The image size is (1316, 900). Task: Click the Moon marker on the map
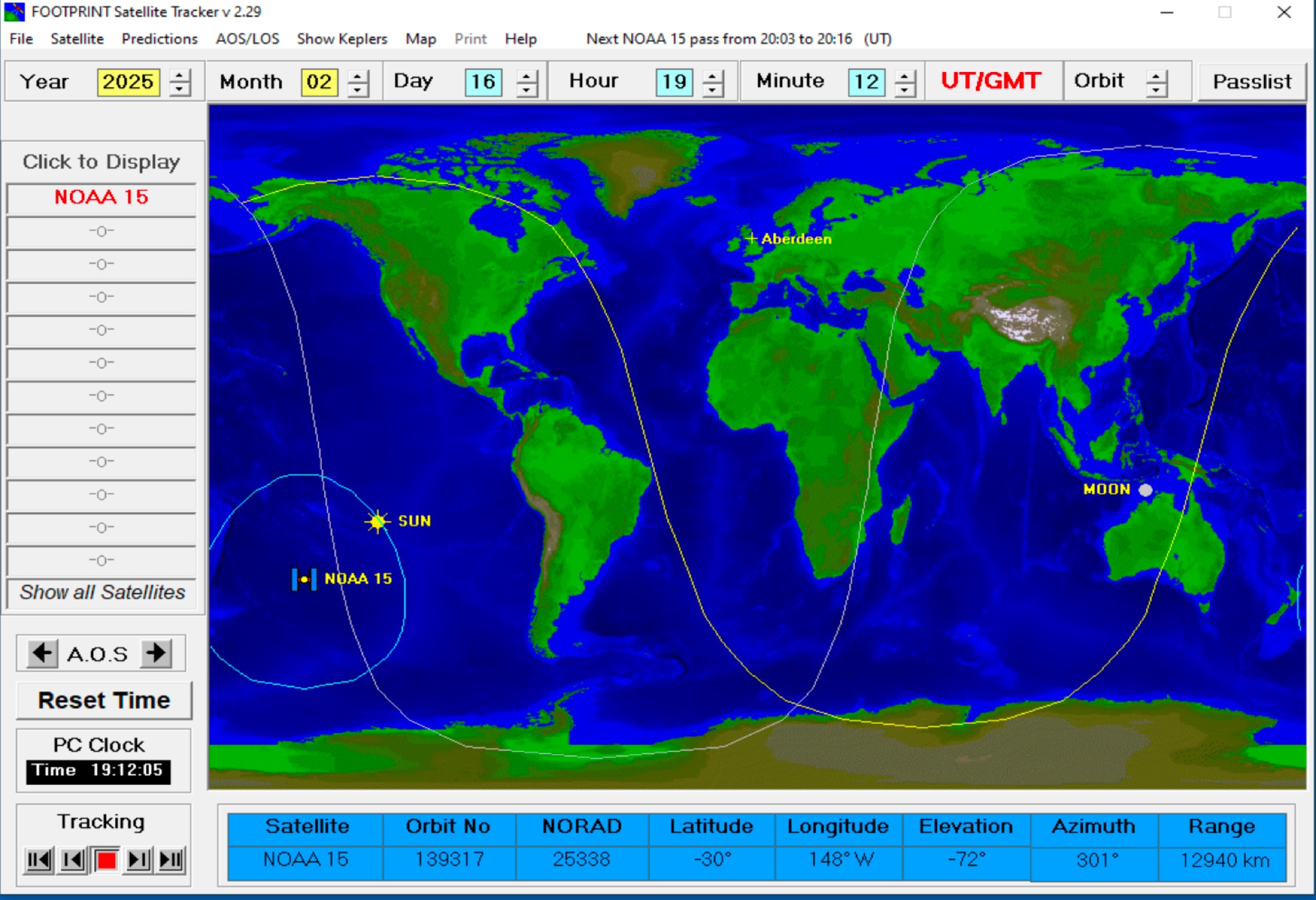point(1145,490)
